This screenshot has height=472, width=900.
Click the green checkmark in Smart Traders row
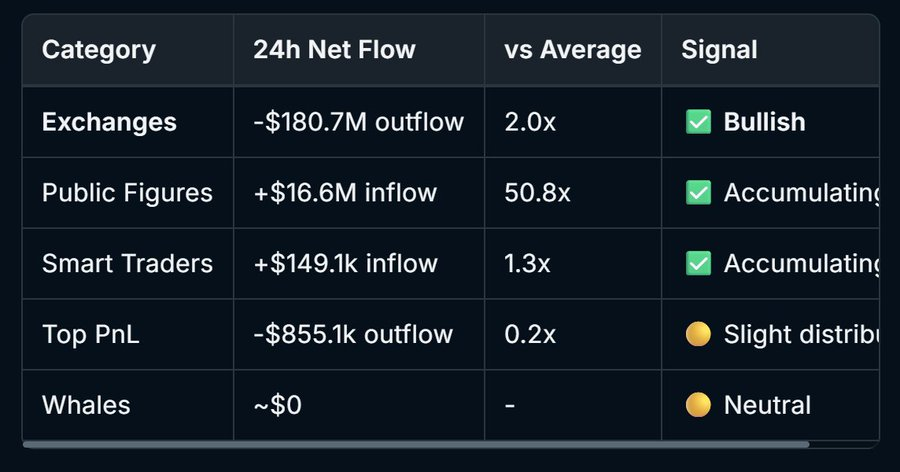(698, 264)
